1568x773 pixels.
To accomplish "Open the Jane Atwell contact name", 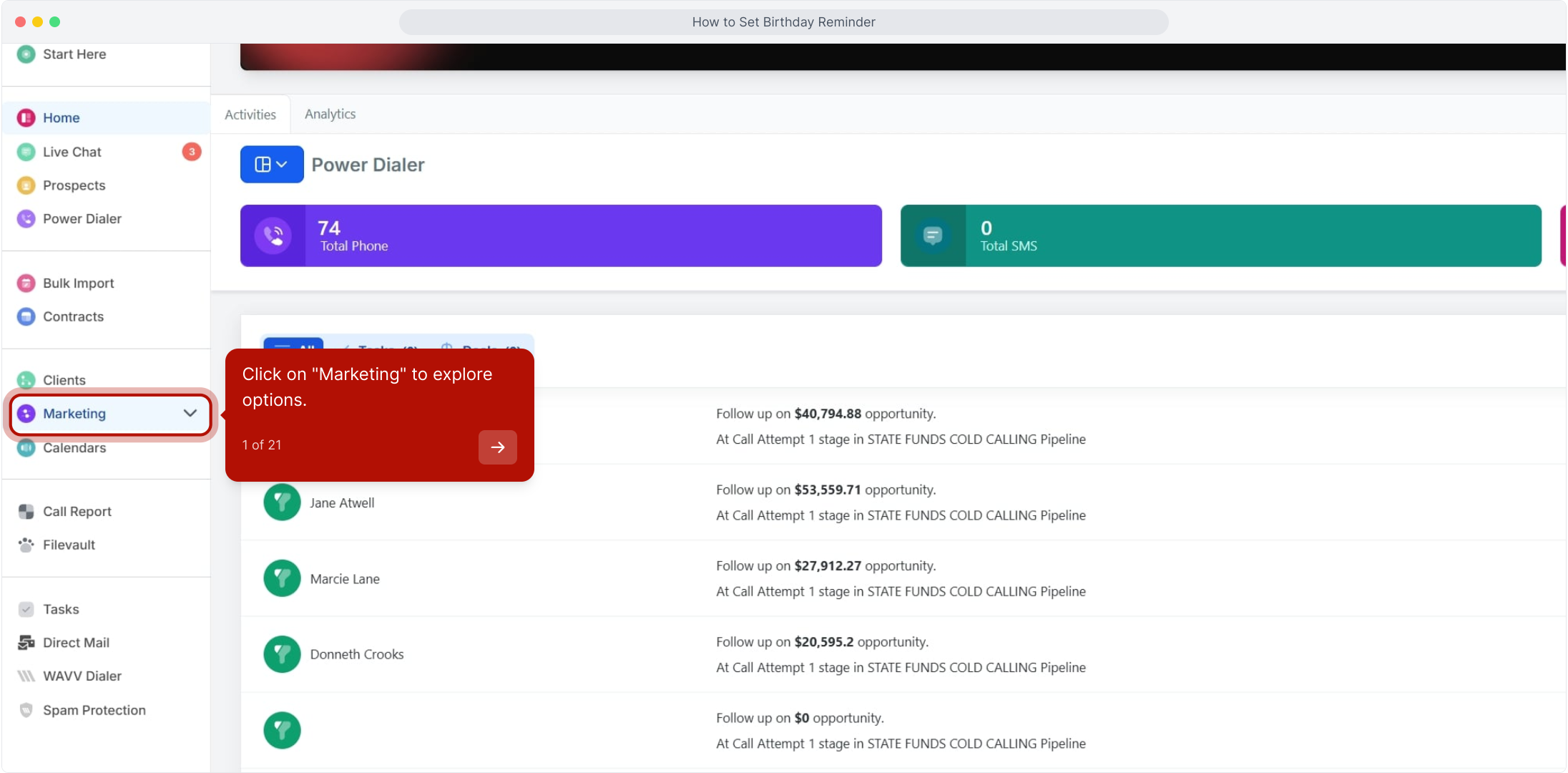I will pyautogui.click(x=342, y=503).
